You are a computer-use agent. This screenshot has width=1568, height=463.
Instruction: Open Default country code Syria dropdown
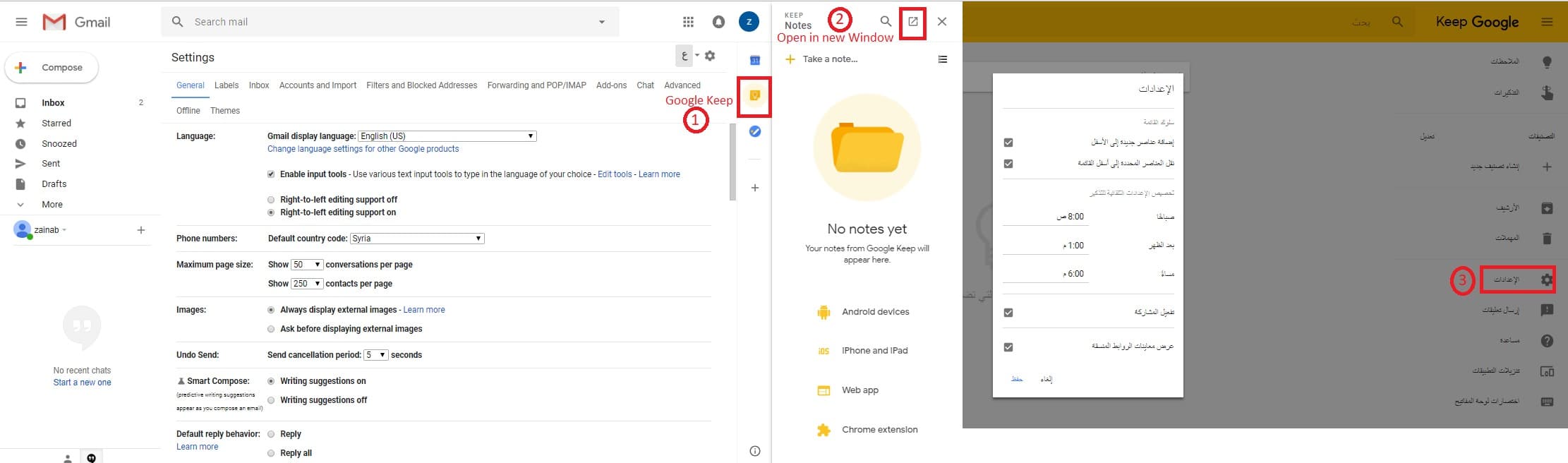pos(417,239)
